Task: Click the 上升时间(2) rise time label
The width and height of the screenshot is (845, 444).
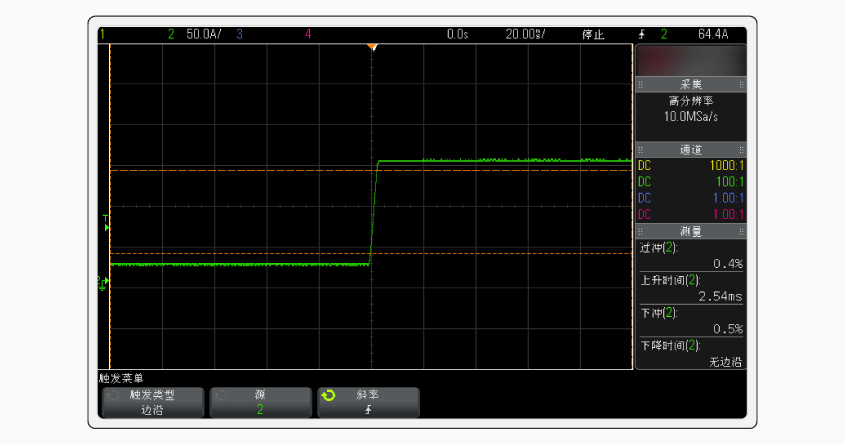Action: 670,280
